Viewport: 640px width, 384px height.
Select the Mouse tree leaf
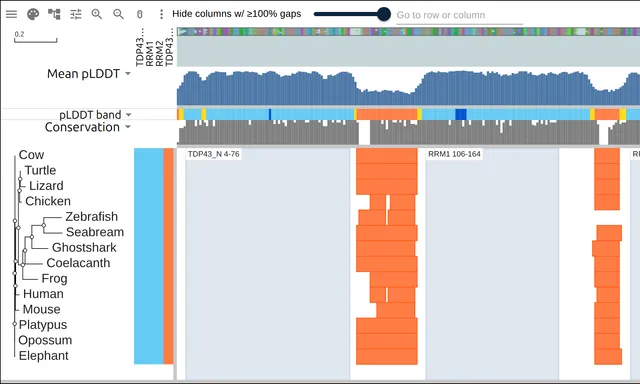(x=42, y=309)
